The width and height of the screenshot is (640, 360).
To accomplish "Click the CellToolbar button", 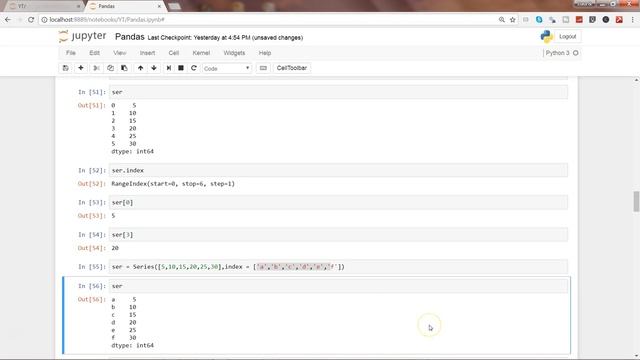I will coord(292,68).
